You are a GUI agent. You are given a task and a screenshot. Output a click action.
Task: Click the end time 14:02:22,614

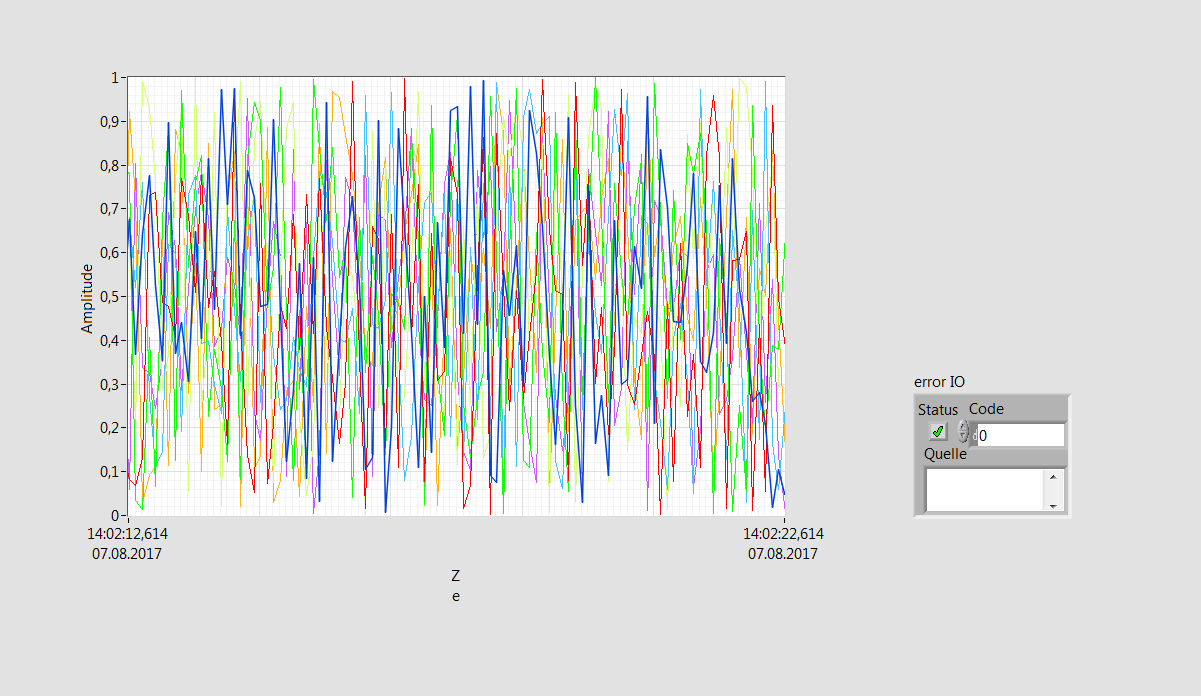pos(783,534)
